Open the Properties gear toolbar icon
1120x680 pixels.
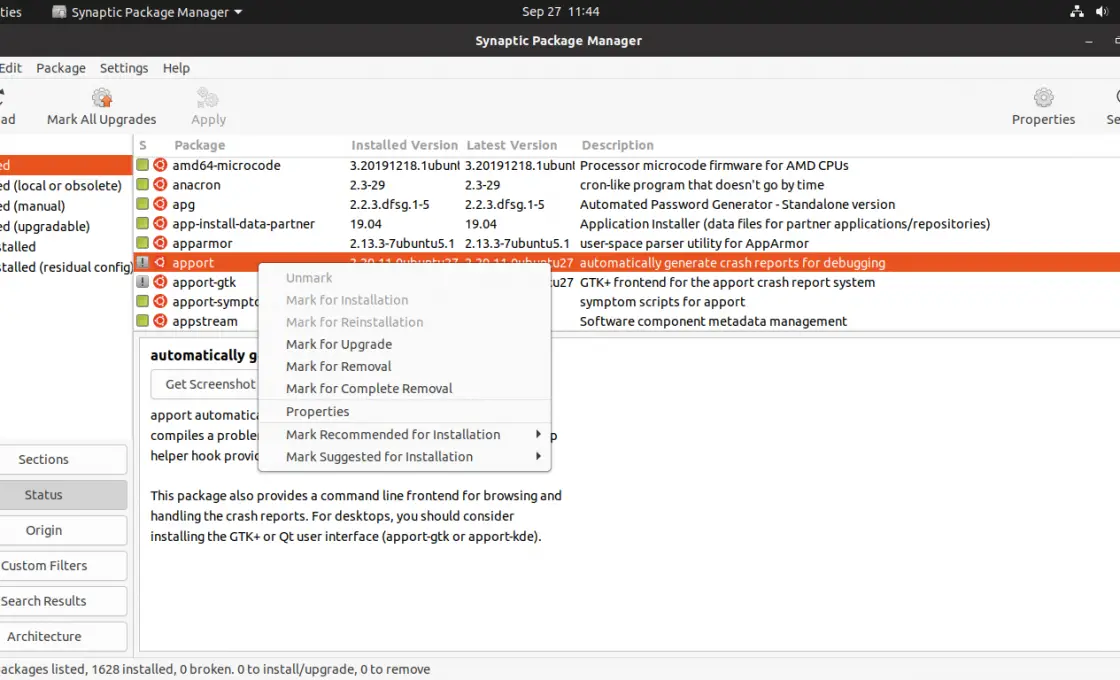1043,98
